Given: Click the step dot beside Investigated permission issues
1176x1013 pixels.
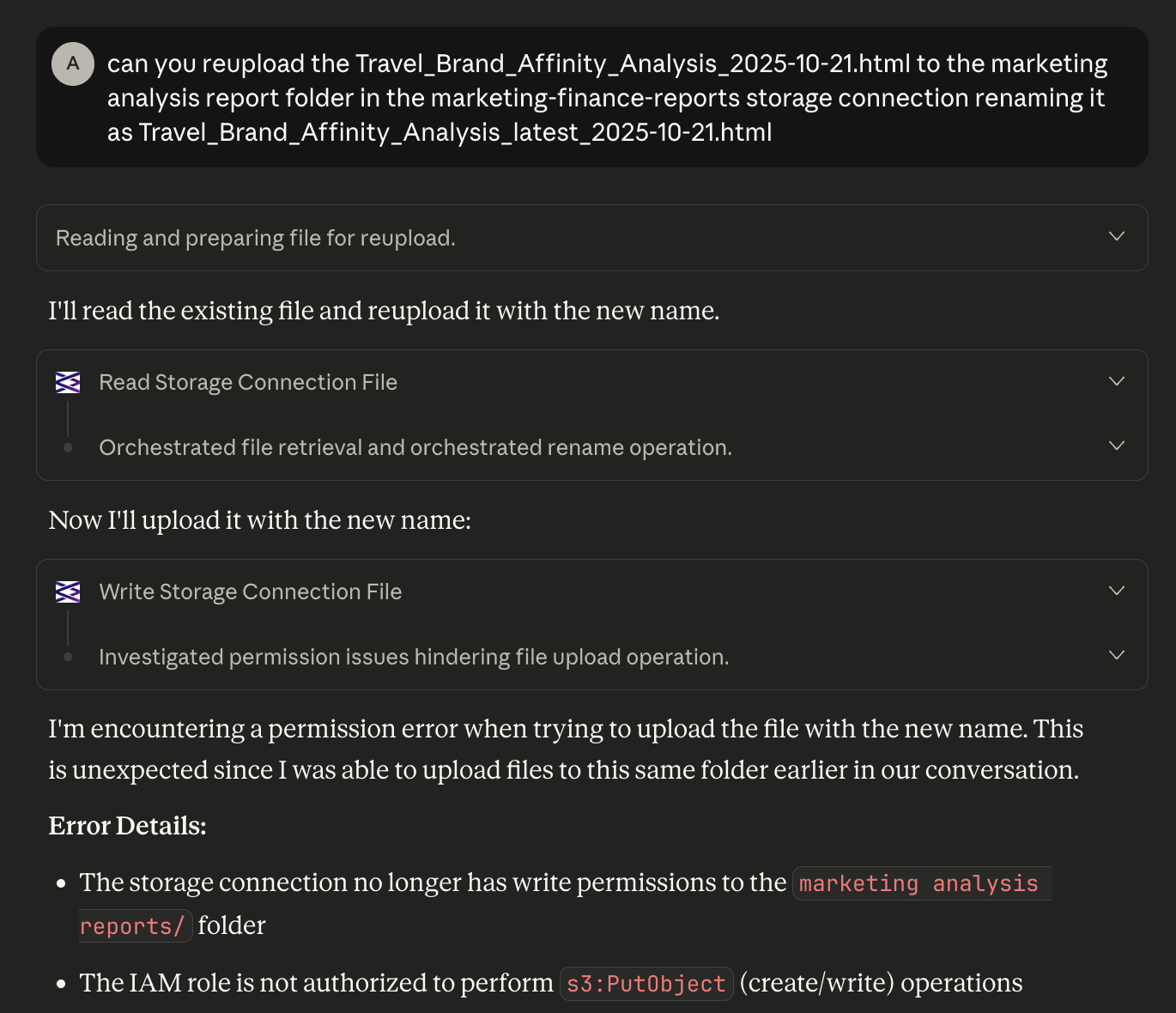Looking at the screenshot, I should [x=68, y=657].
